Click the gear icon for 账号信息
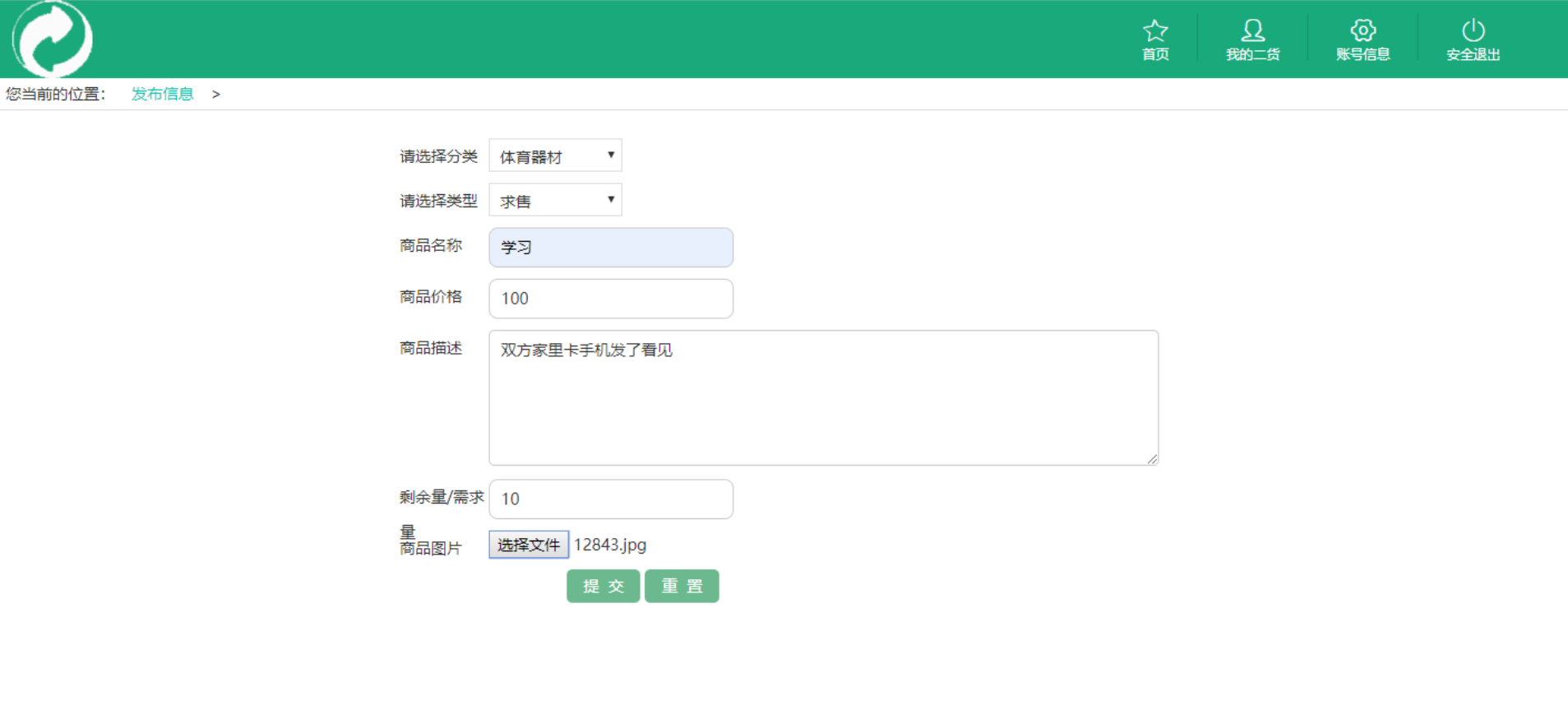 click(1362, 30)
